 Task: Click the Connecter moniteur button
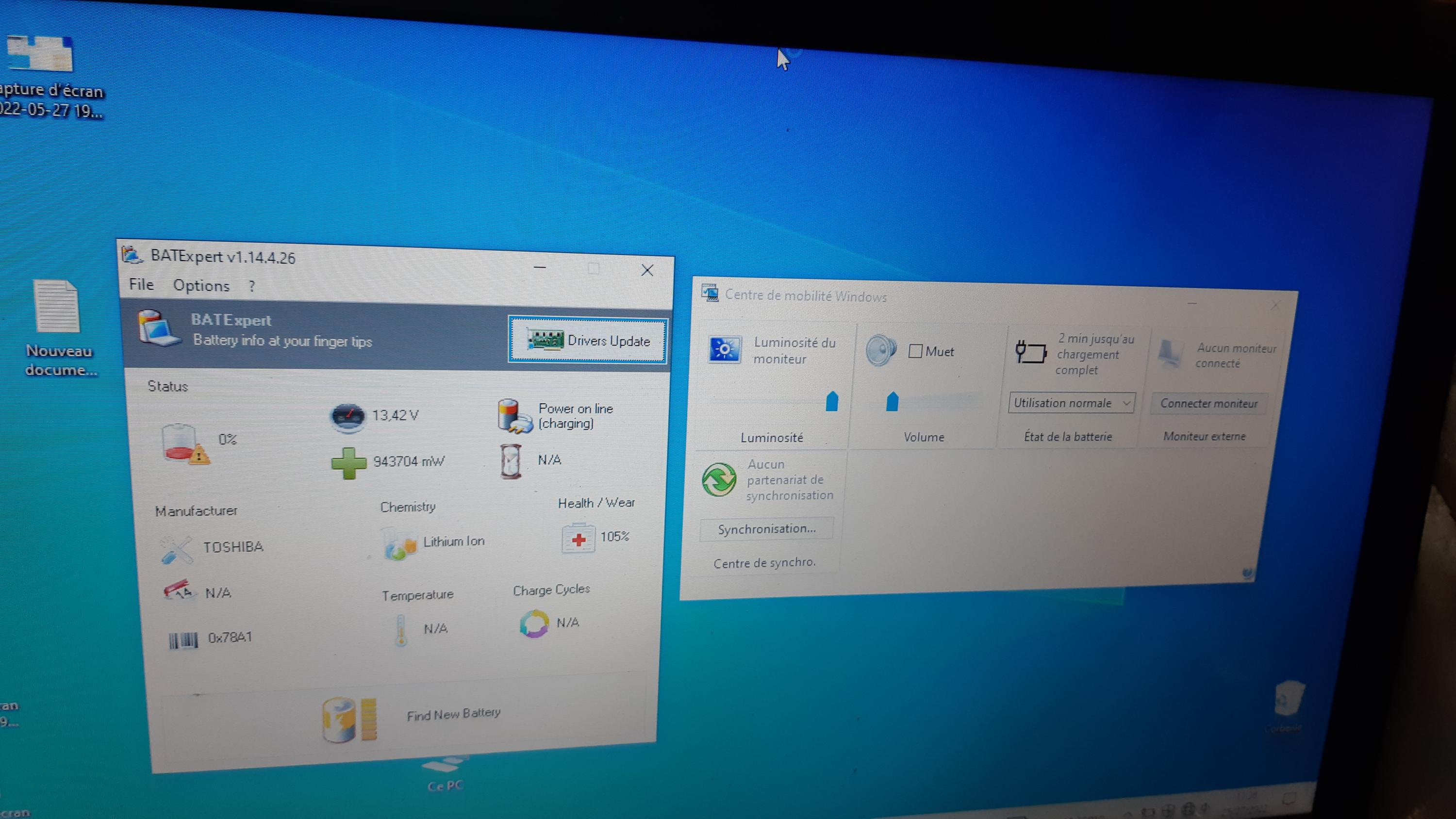pos(1209,404)
